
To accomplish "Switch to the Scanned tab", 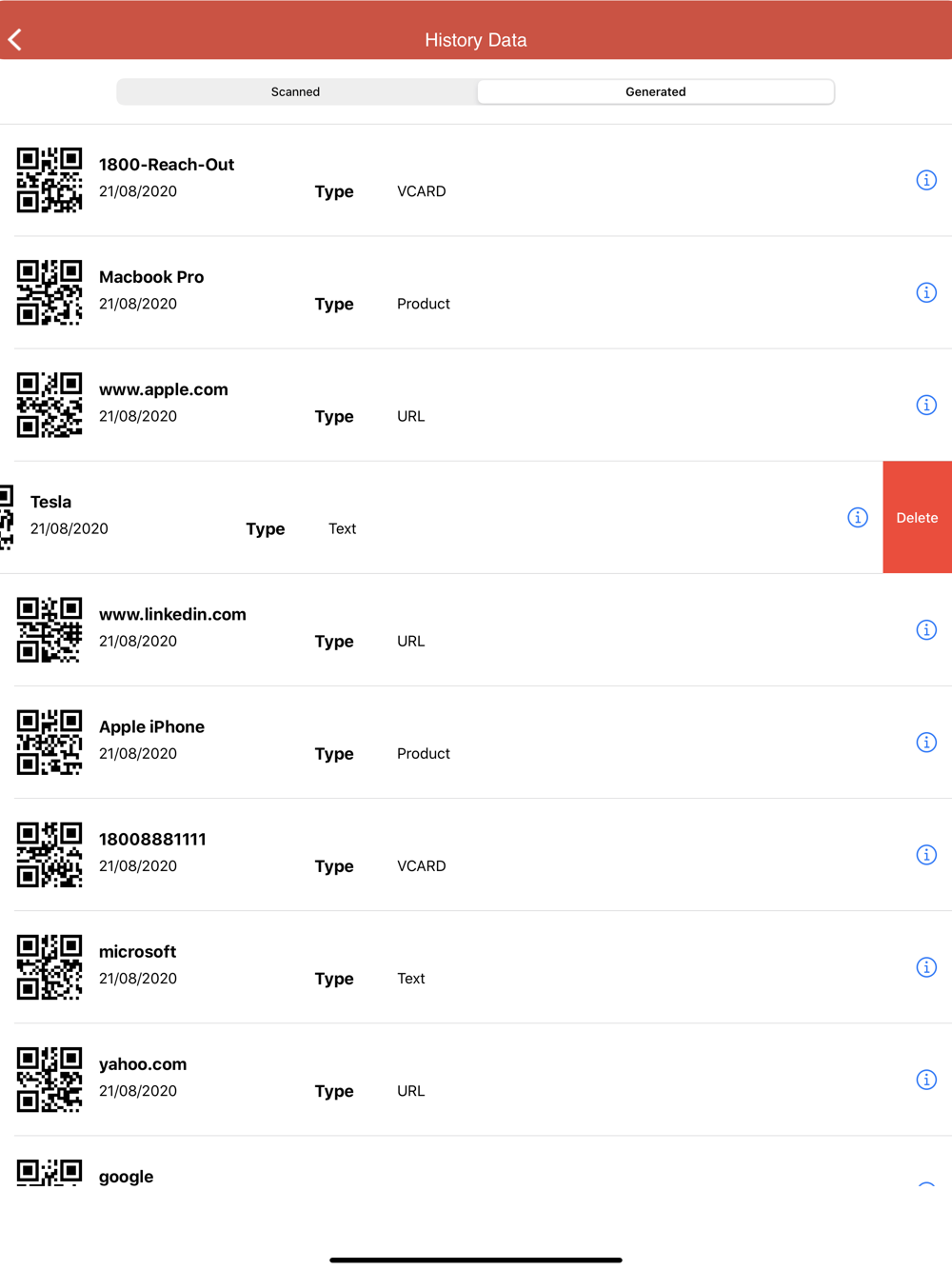I will click(x=295, y=91).
